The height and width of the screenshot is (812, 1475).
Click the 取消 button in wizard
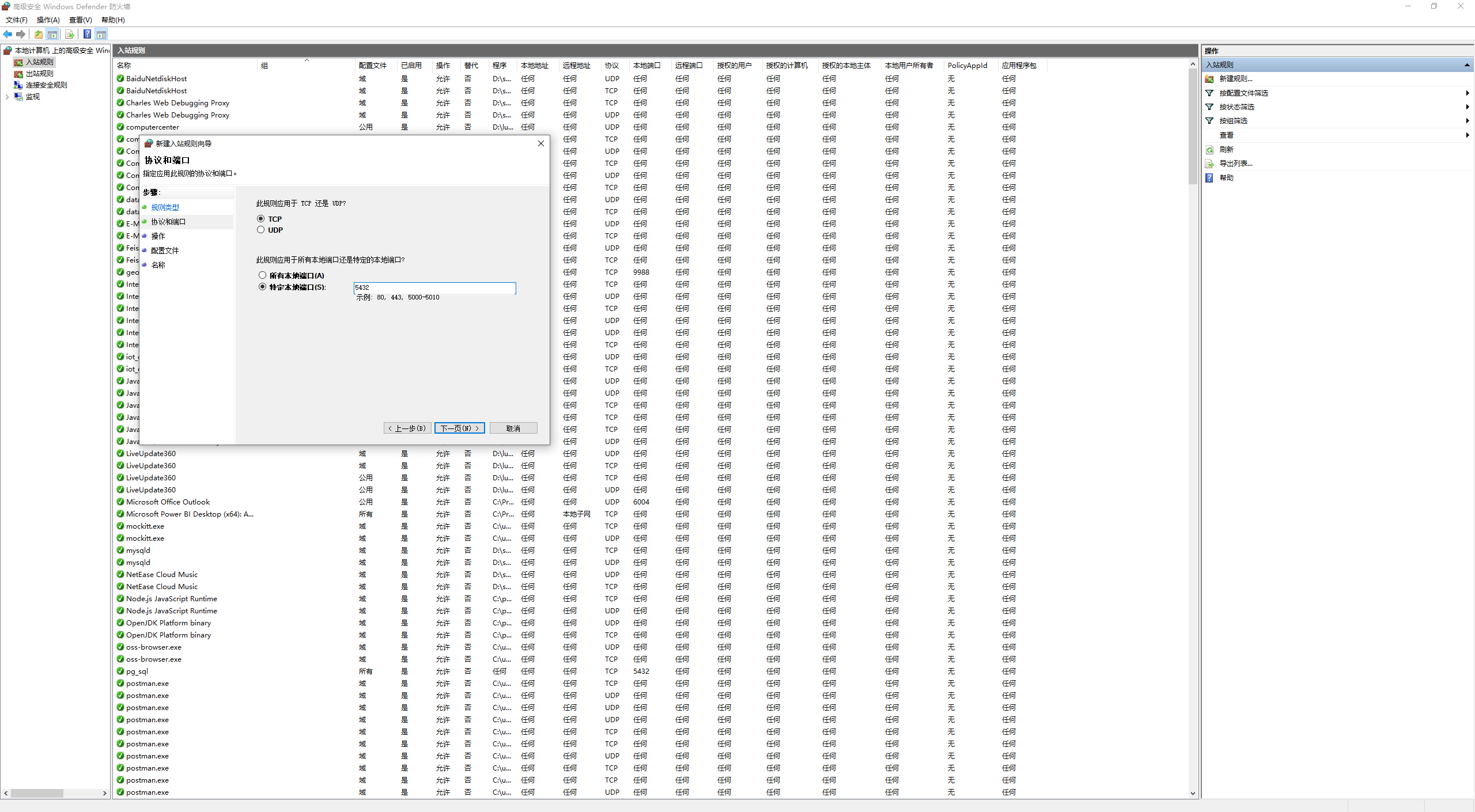coord(513,428)
